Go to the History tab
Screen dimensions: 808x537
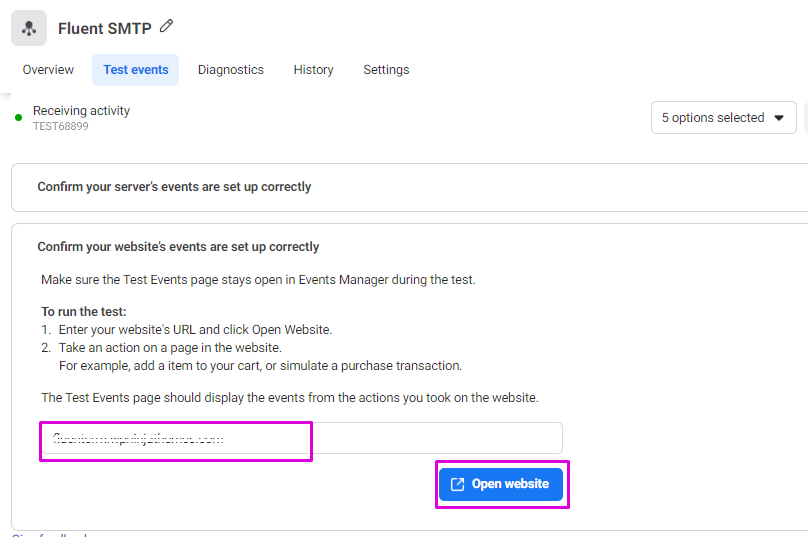tap(313, 70)
